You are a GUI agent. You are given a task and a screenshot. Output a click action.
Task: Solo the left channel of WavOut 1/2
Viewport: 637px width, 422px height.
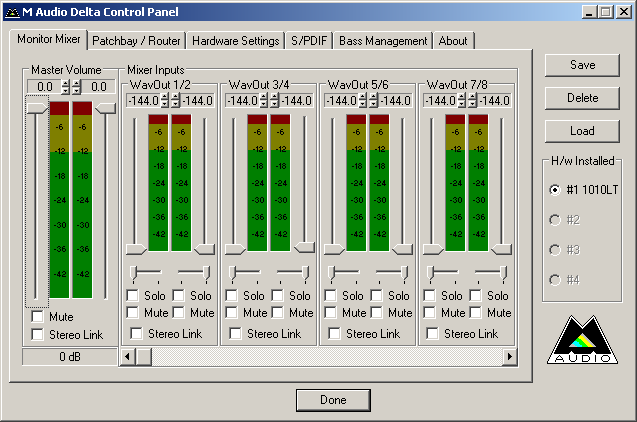point(133,296)
